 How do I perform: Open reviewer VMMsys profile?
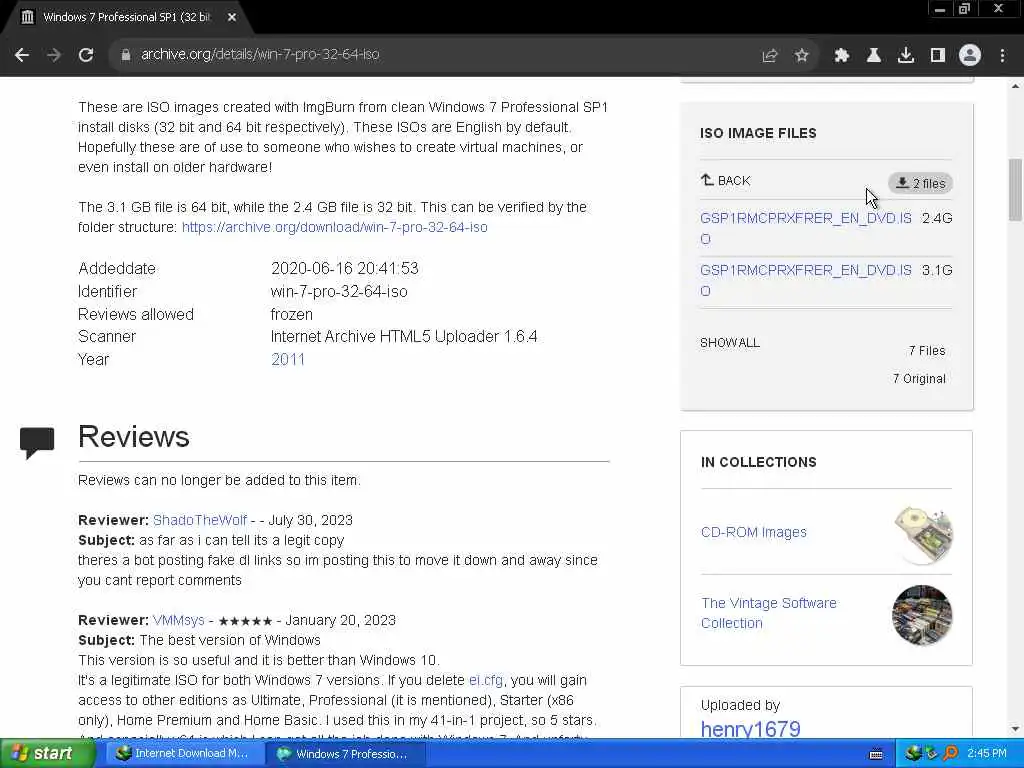click(178, 620)
